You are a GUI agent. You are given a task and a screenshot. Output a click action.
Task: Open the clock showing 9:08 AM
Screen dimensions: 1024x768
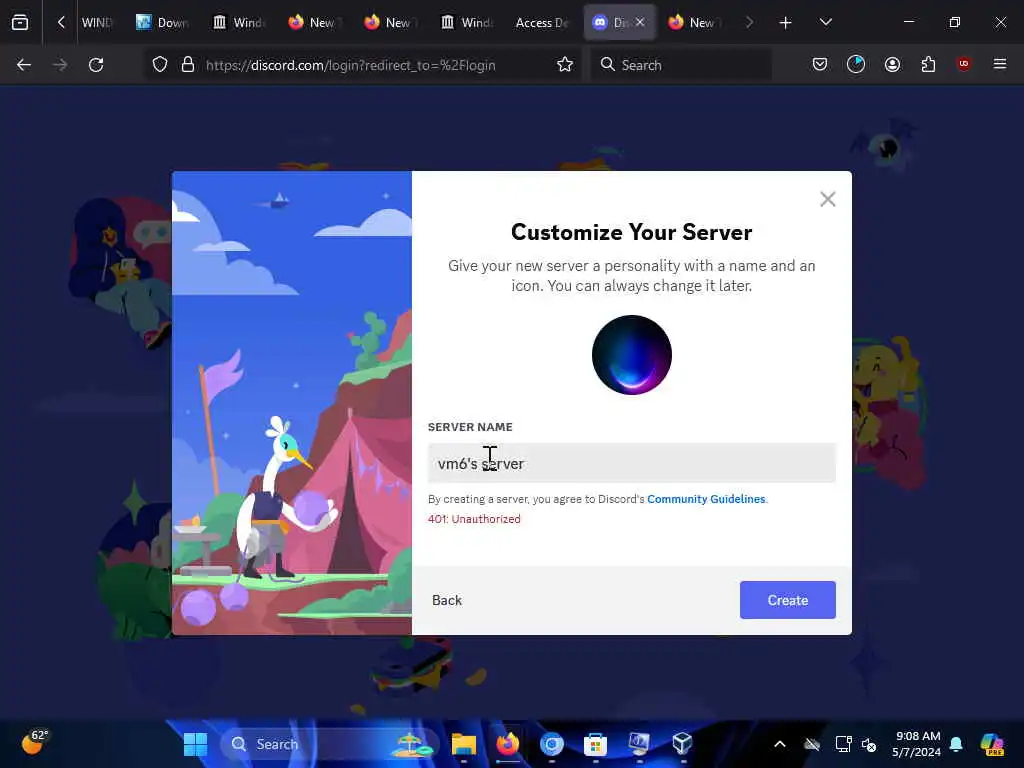tap(917, 744)
